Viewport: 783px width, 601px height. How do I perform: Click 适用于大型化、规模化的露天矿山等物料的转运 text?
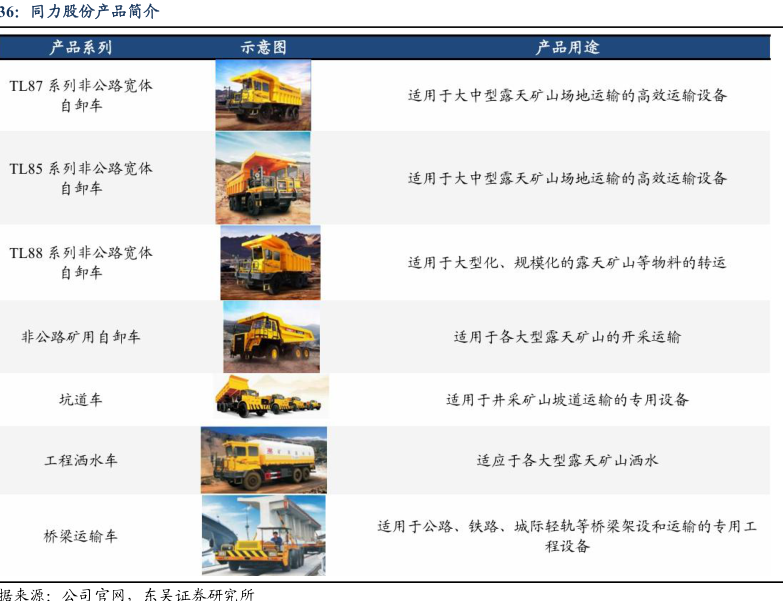coord(567,262)
